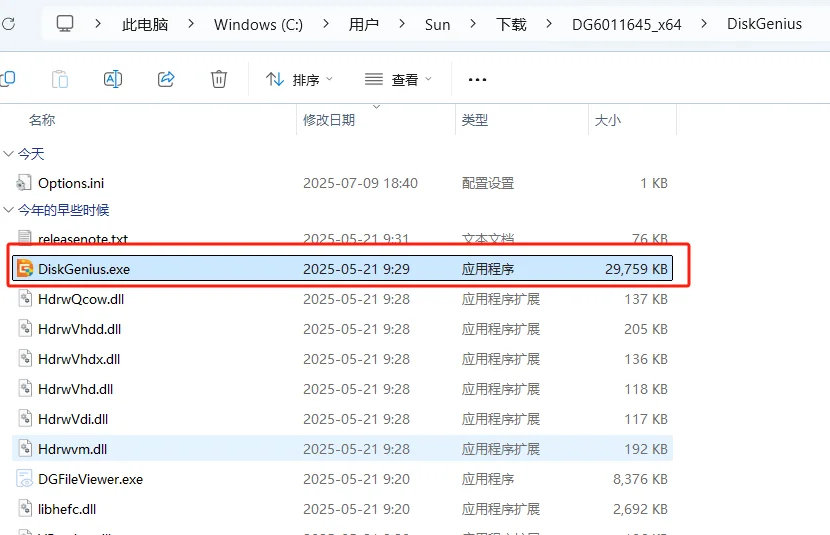Click the DiskGenius breadcrumb segment
The width and height of the screenshot is (830, 535).
tap(764, 24)
